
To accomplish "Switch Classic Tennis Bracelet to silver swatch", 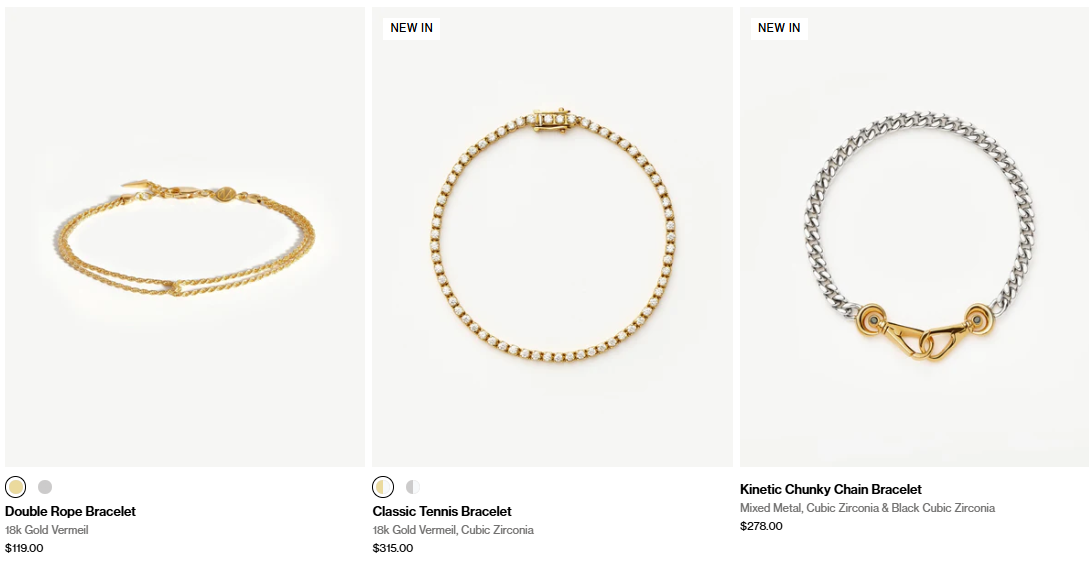I will click(413, 487).
